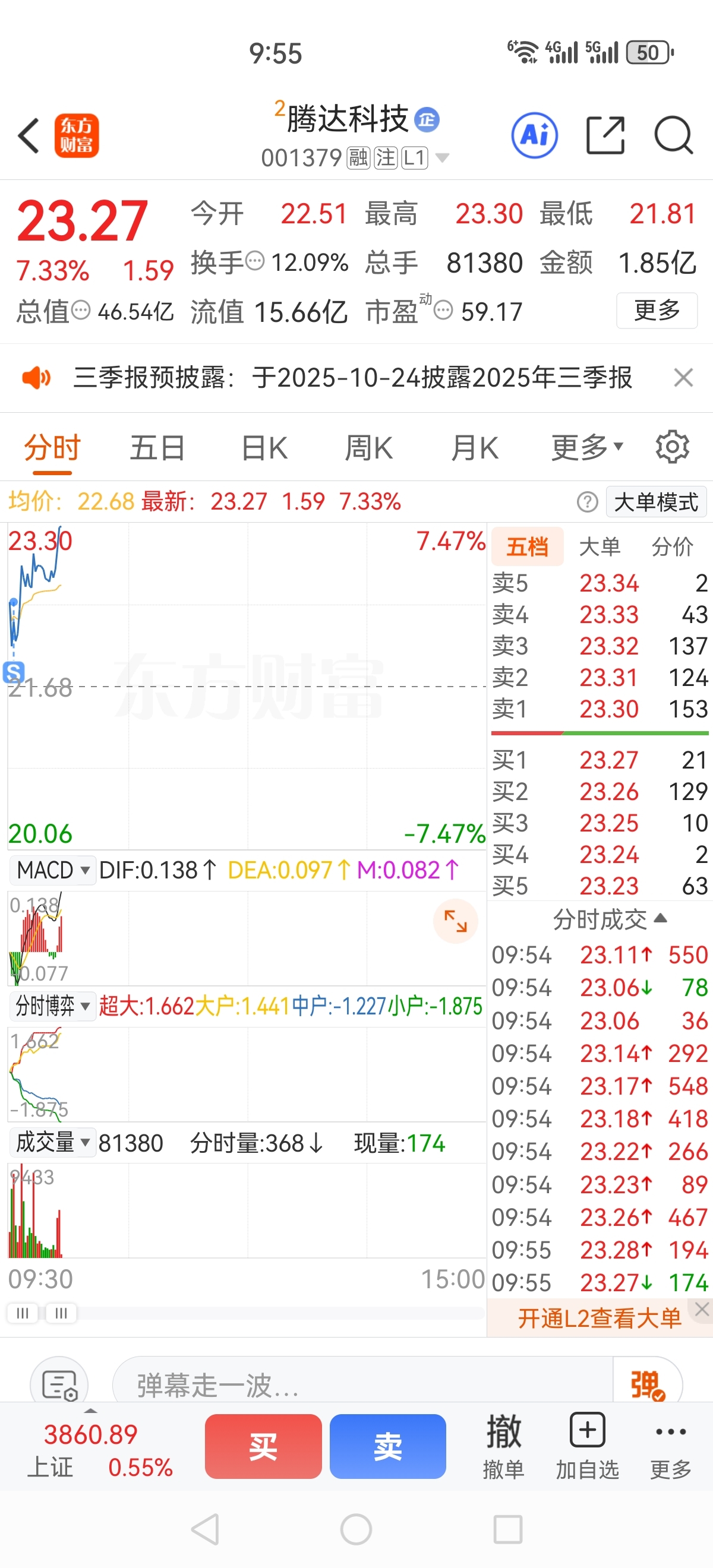Expand the chart with fullscreen arrows icon
713x1568 pixels.
pyautogui.click(x=456, y=921)
